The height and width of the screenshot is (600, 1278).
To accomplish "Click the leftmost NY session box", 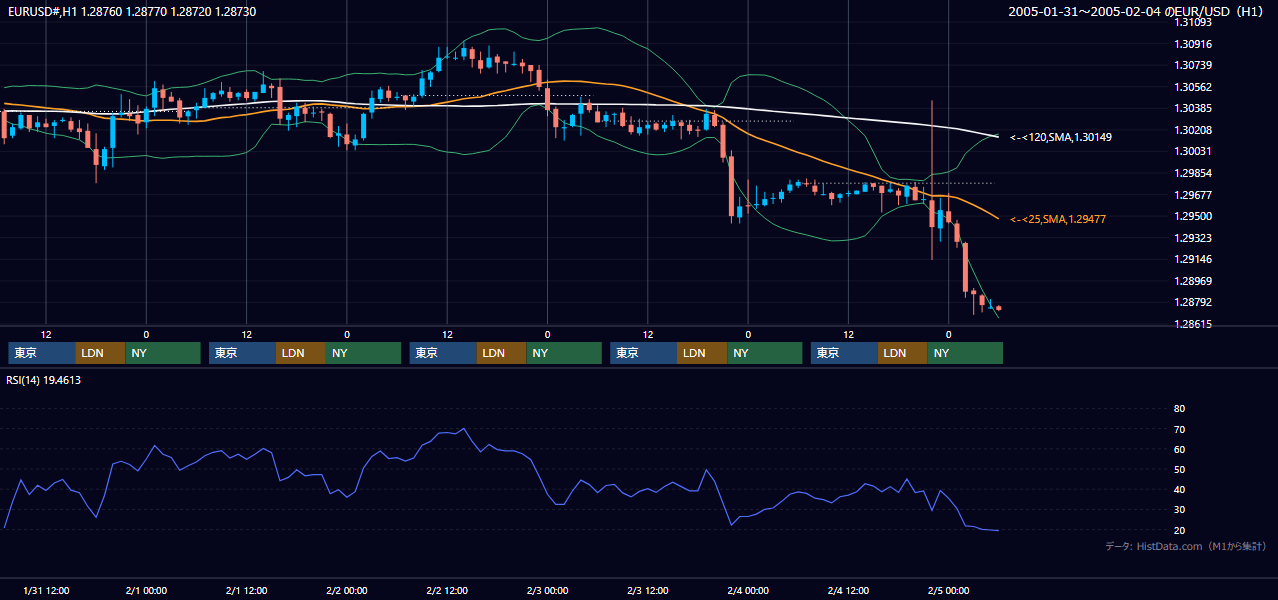I will click(163, 353).
